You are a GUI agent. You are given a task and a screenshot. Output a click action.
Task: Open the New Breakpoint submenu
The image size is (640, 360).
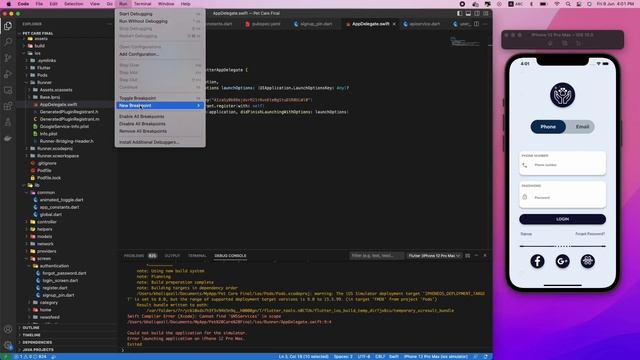point(160,106)
